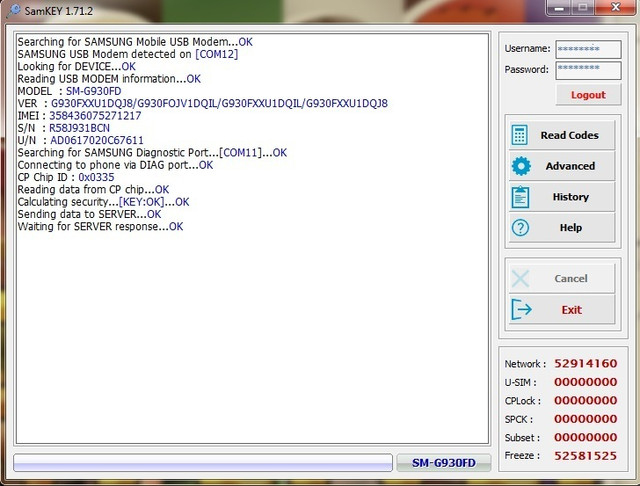Click the 'Looking for DEVICE' line

(x=76, y=67)
